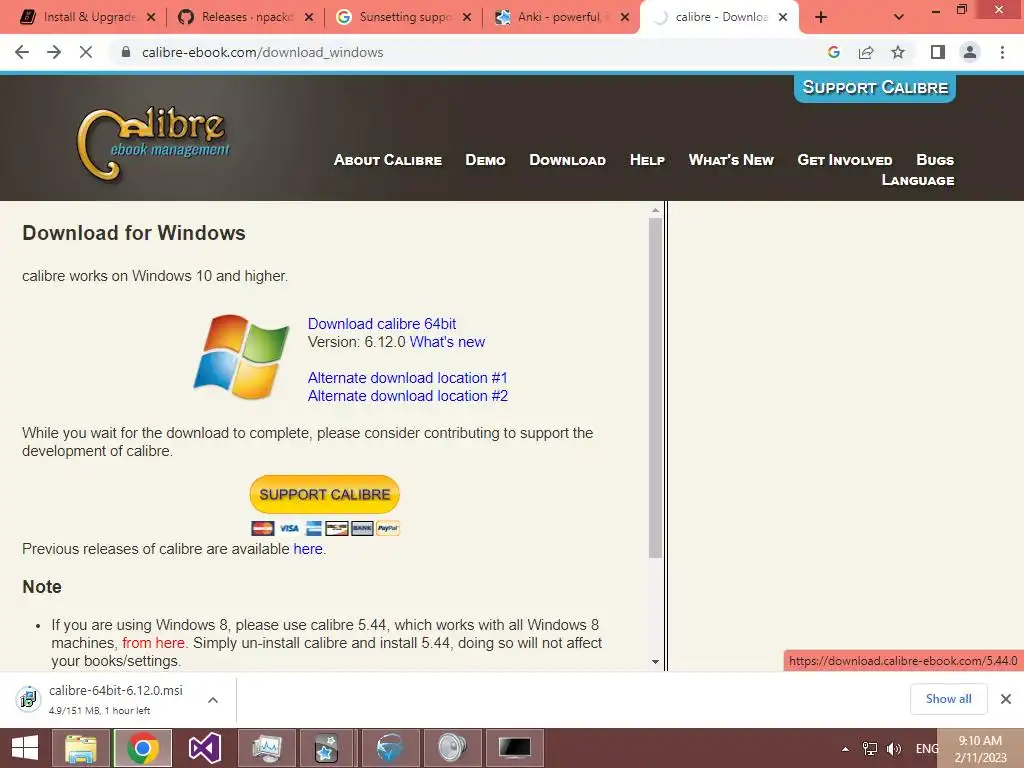Screen dimensions: 1024x768
Task: Click the blue Support Calibre banner
Action: pos(874,88)
